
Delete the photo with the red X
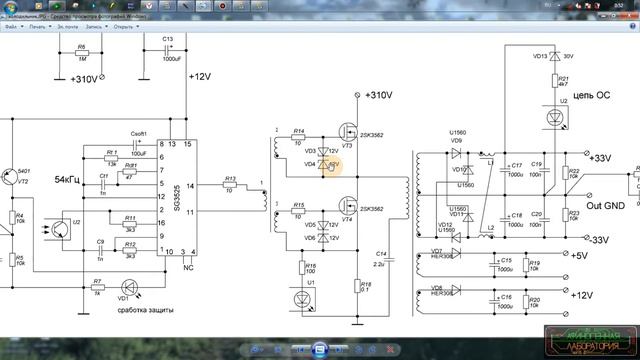coord(391,349)
